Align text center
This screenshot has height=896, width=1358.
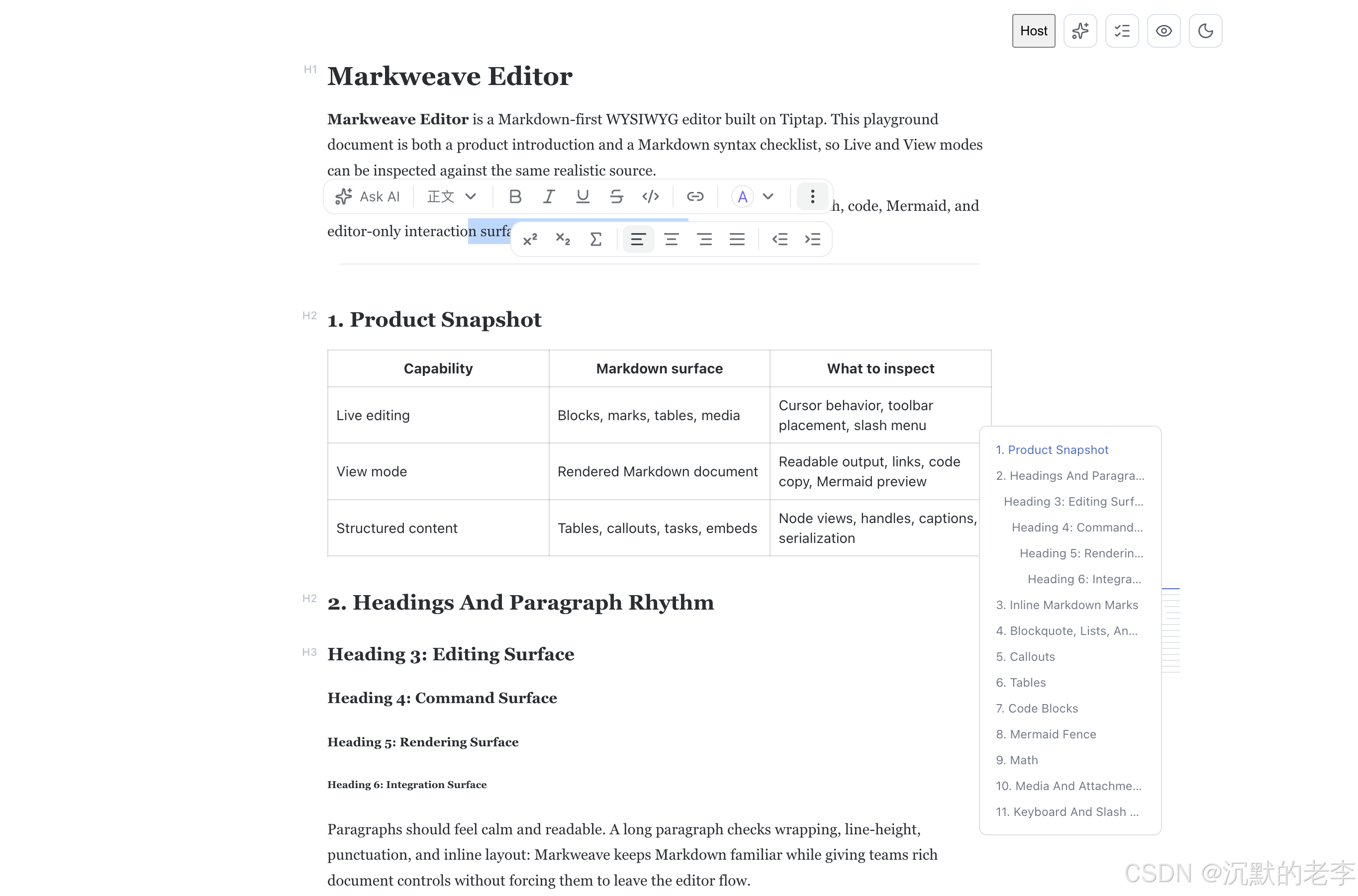672,239
